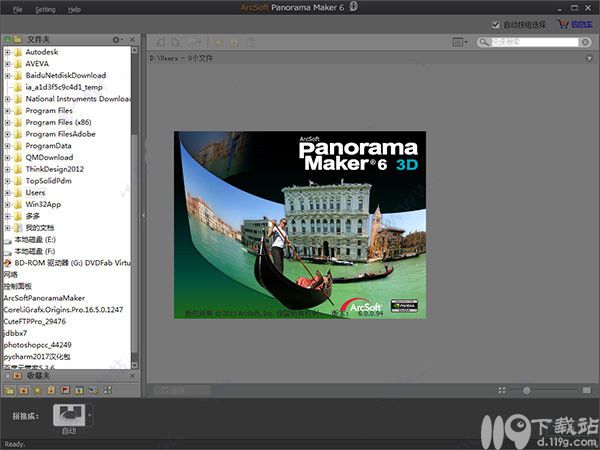Open the stitch mode dropdown arrow

tap(90, 415)
